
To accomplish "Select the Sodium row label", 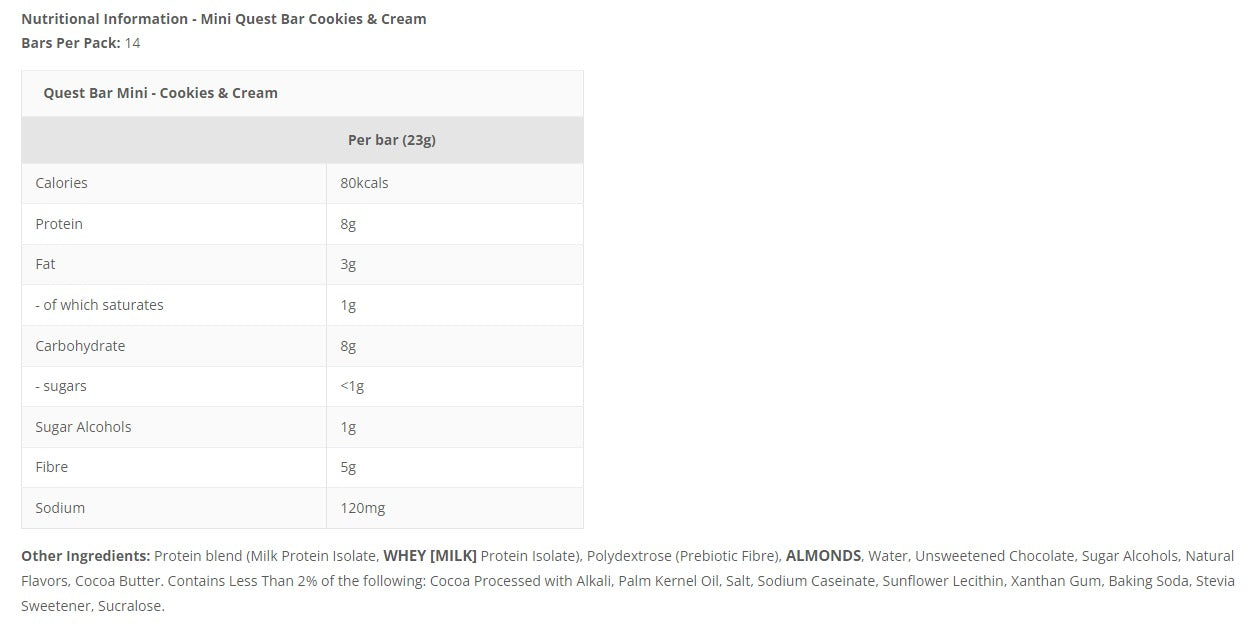I will pos(60,508).
